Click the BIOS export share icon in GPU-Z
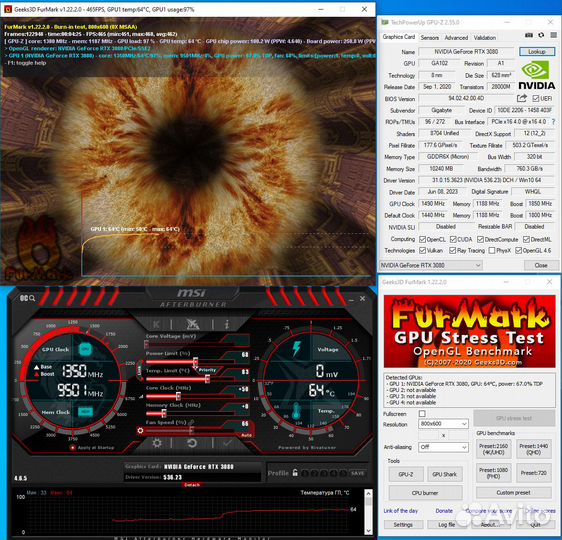Image resolution: width=562 pixels, height=540 pixels. click(x=522, y=98)
